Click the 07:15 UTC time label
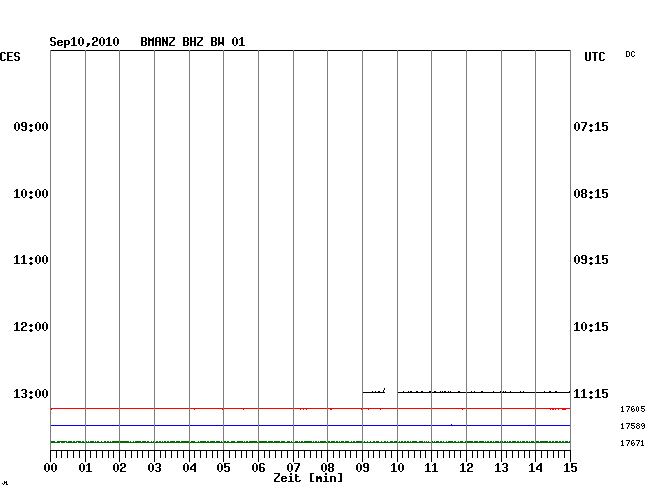Image resolution: width=650 pixels, height=494 pixels. (x=591, y=127)
